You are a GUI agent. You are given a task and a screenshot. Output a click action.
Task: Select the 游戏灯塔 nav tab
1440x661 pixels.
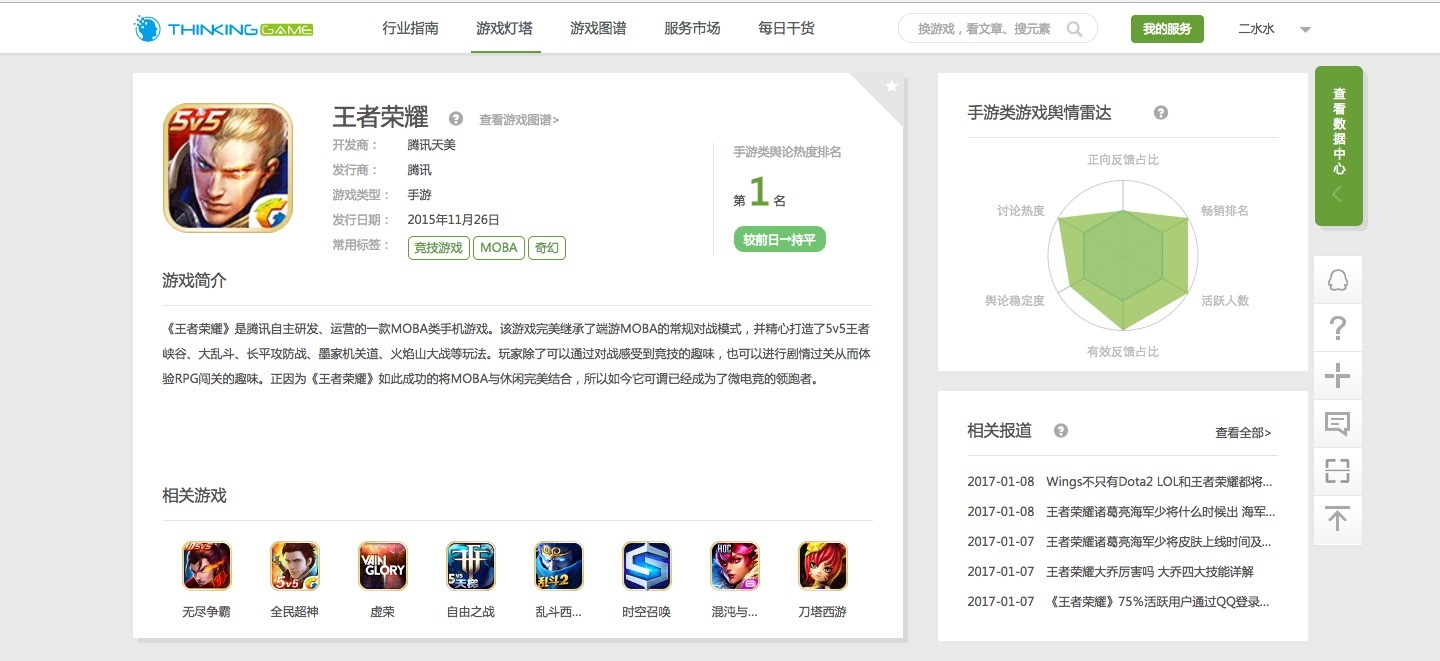(504, 28)
